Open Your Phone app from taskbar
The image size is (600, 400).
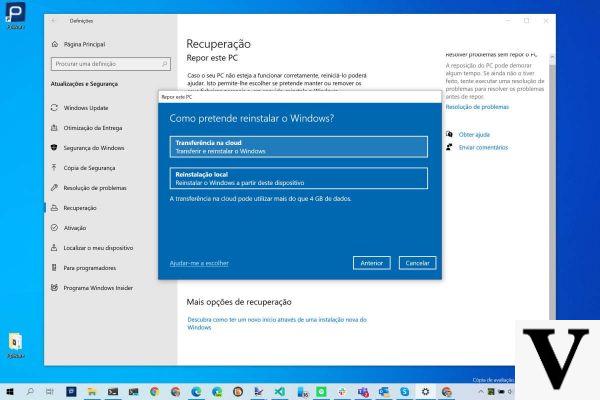click(x=303, y=392)
